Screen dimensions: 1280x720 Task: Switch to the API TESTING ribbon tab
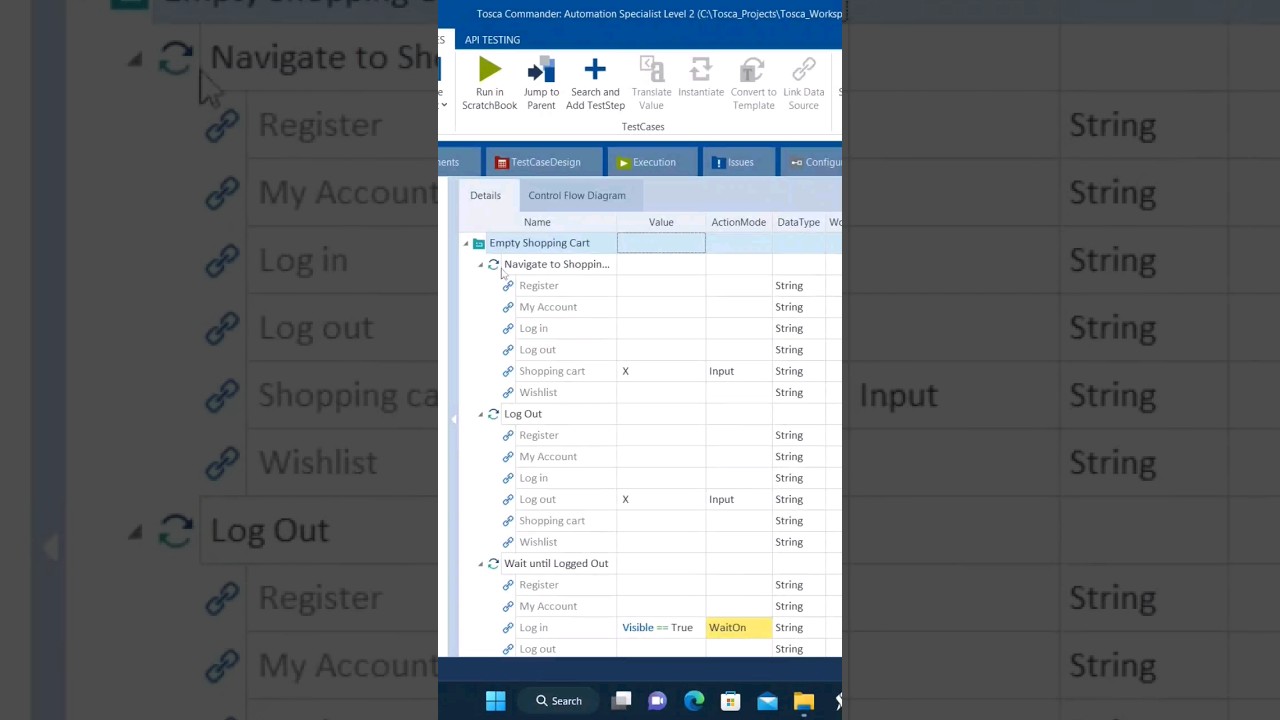pyautogui.click(x=492, y=40)
